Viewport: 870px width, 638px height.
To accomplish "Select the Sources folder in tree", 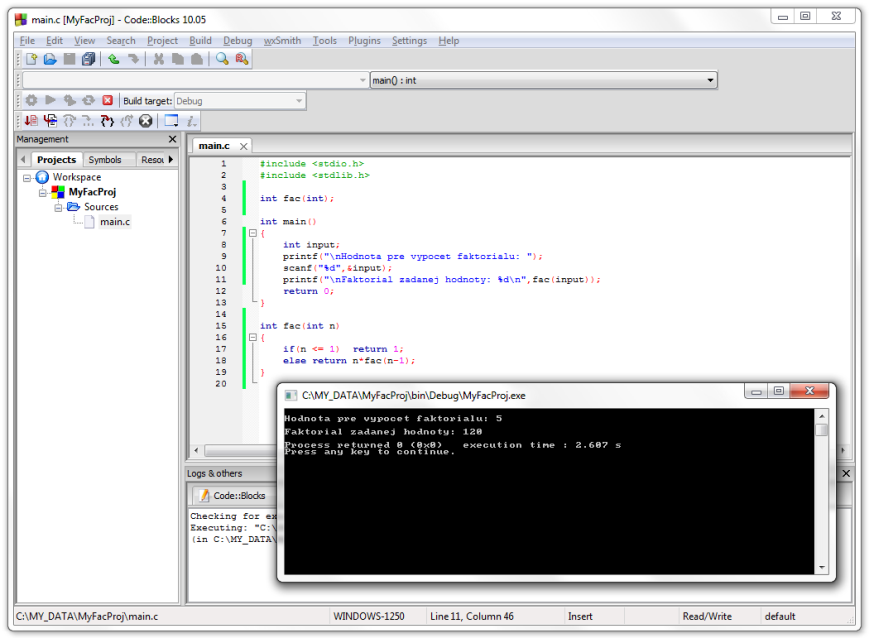I will click(101, 207).
